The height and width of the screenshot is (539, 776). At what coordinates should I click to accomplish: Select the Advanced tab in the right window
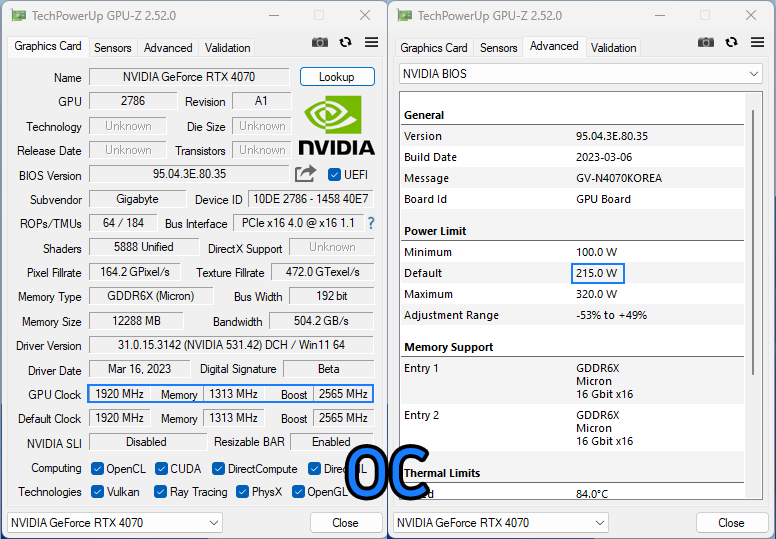[x=554, y=46]
